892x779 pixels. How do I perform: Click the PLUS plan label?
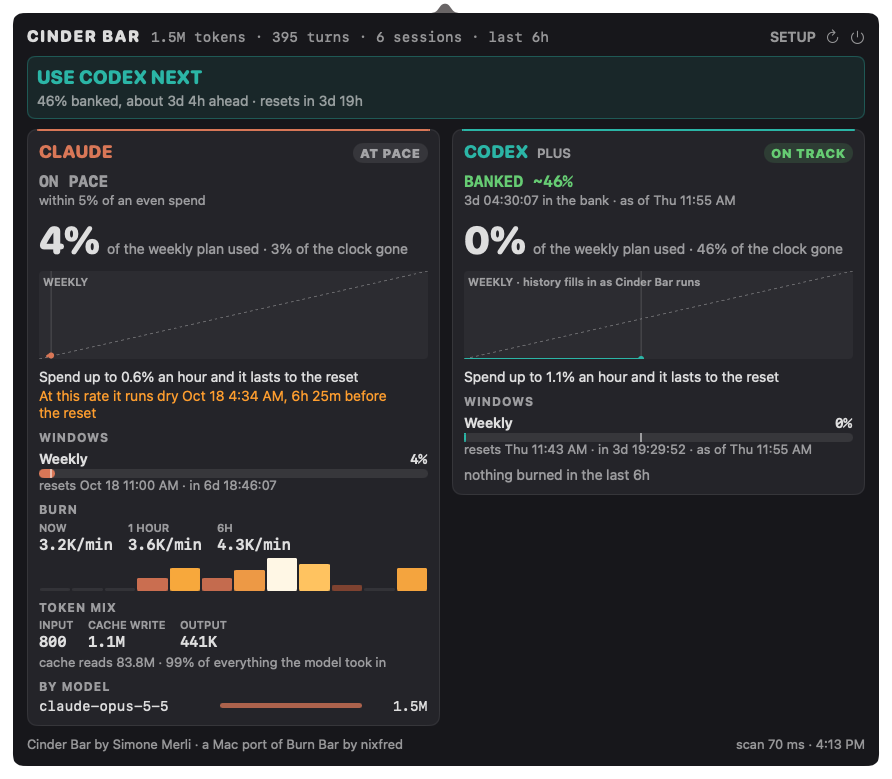[x=554, y=153]
